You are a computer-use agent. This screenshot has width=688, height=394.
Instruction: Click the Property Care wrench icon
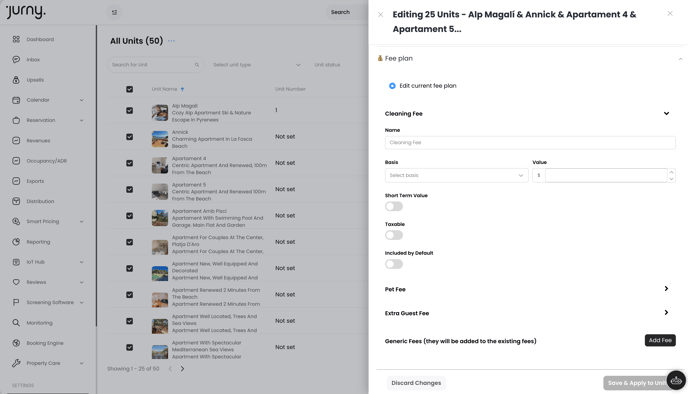pyautogui.click(x=16, y=363)
